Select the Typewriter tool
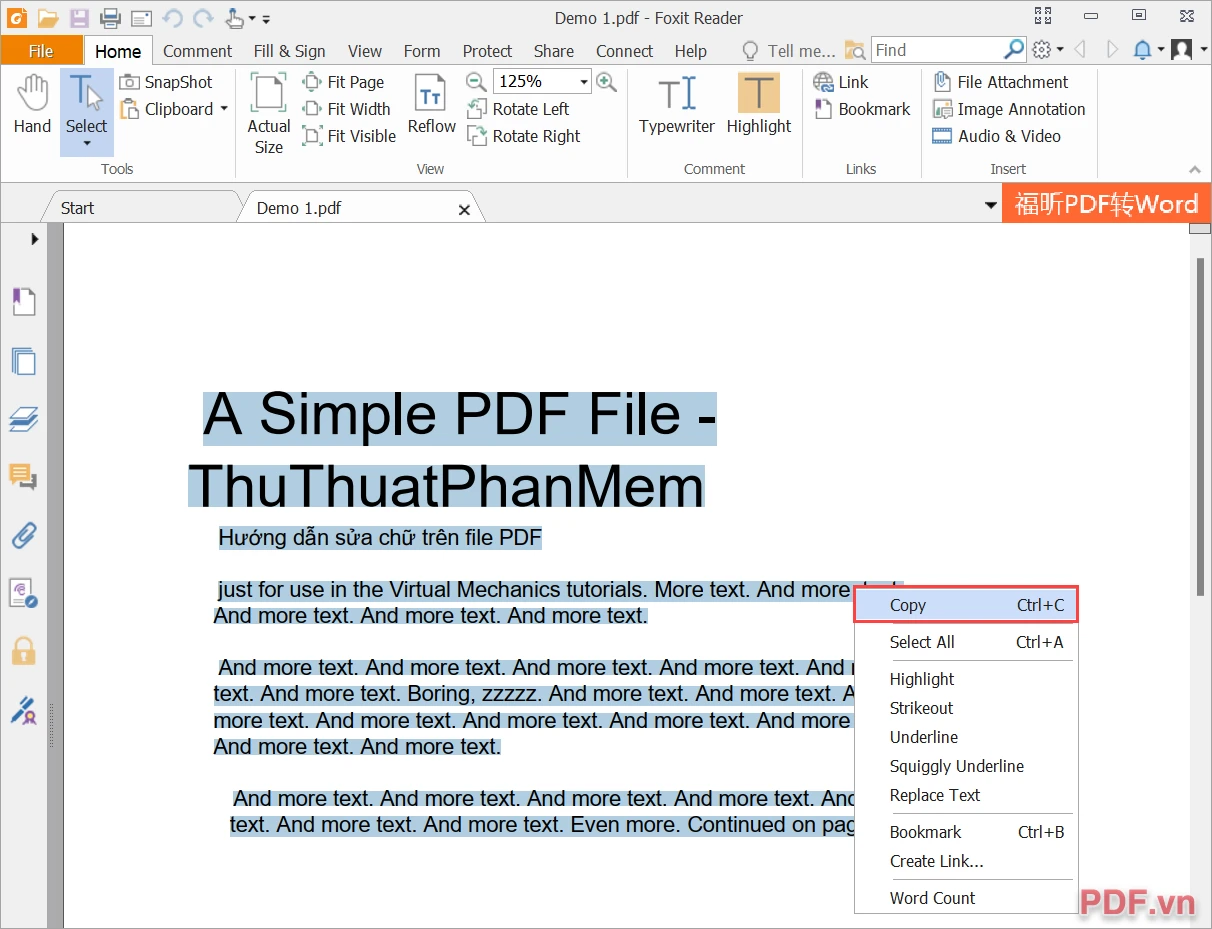The width and height of the screenshot is (1212, 929). click(677, 104)
